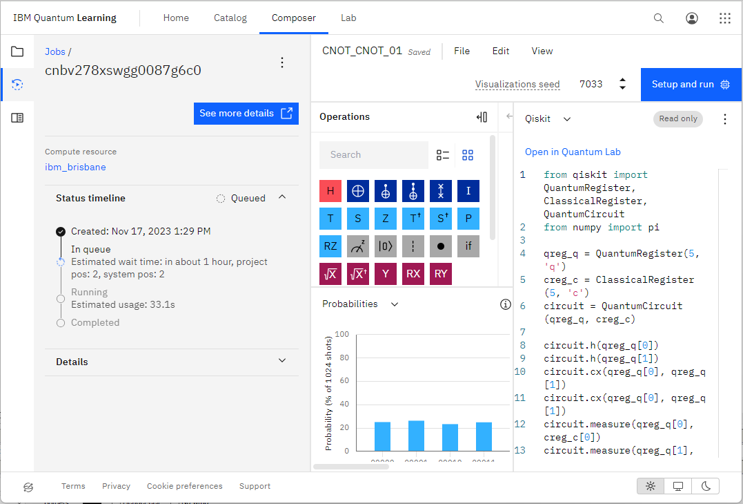
Task: Select the RZ rotation gate
Action: tap(330, 246)
